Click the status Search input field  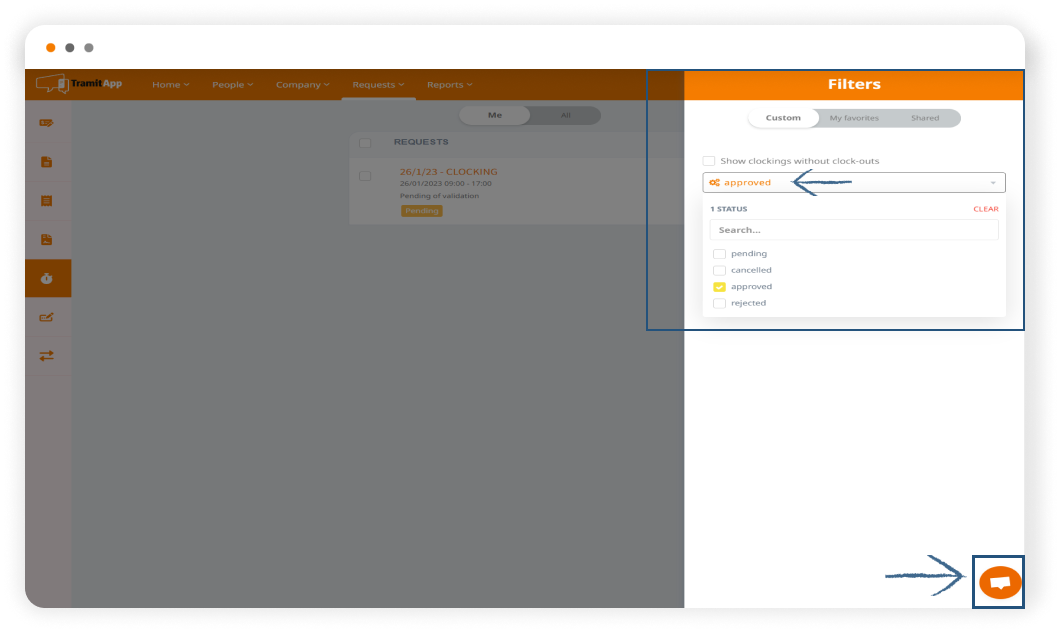coord(853,230)
